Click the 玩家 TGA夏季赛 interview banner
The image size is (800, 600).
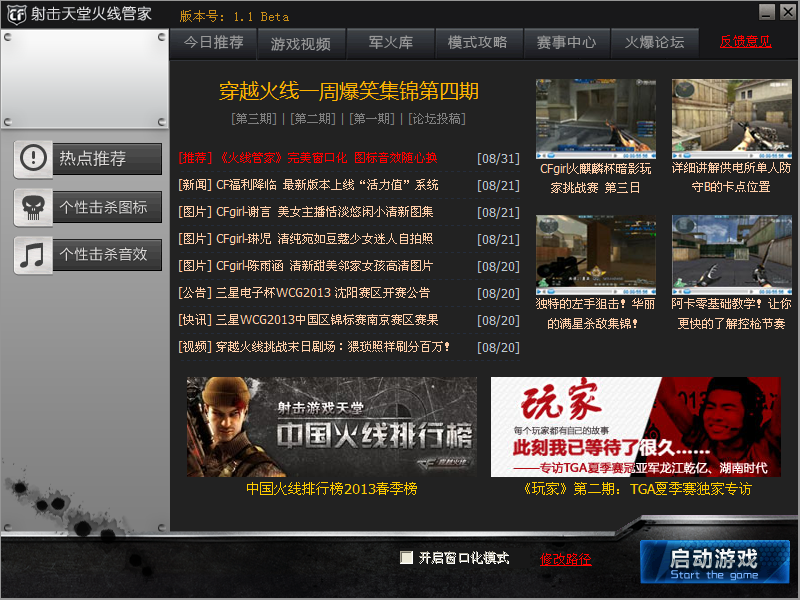(x=636, y=427)
